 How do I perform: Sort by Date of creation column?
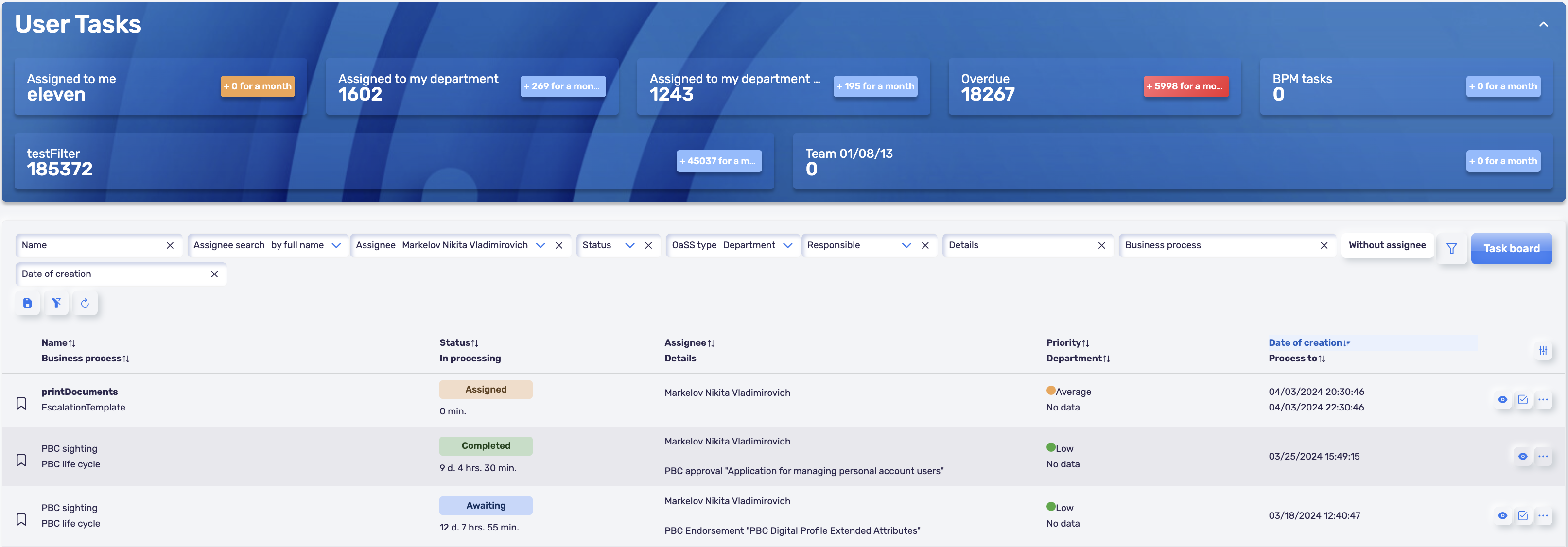(1309, 342)
